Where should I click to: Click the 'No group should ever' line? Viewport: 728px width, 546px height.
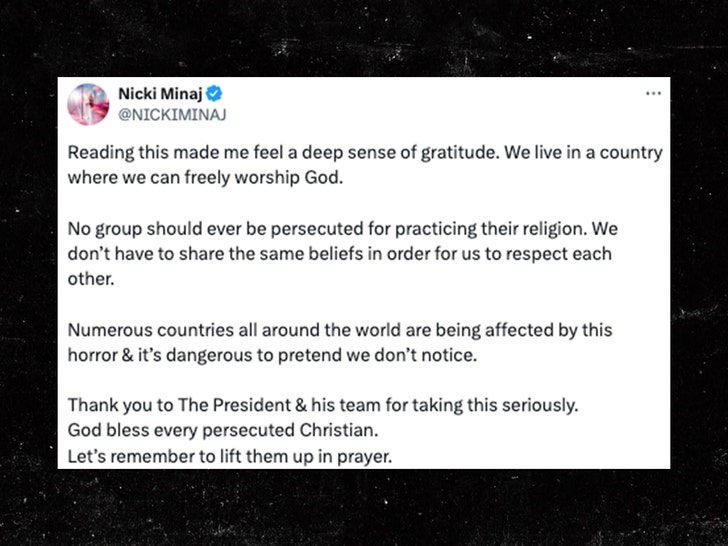(357, 230)
